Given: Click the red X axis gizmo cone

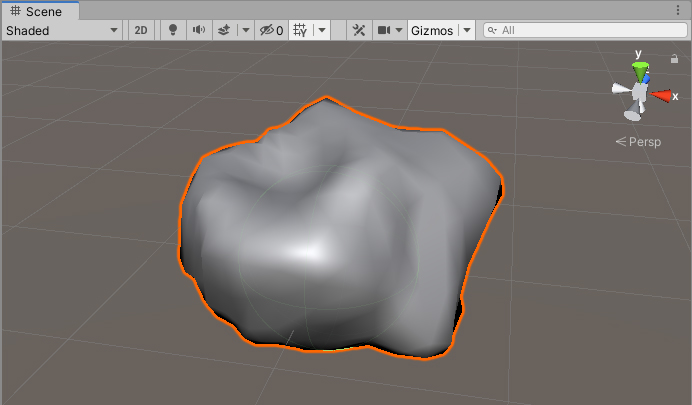Looking at the screenshot, I should [x=663, y=96].
